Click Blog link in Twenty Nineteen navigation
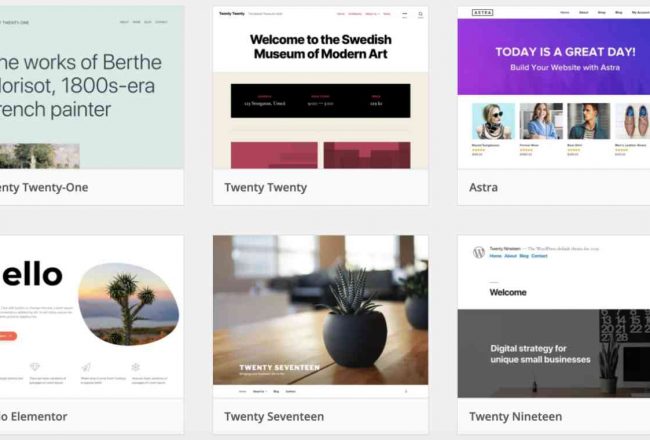 click(x=524, y=256)
